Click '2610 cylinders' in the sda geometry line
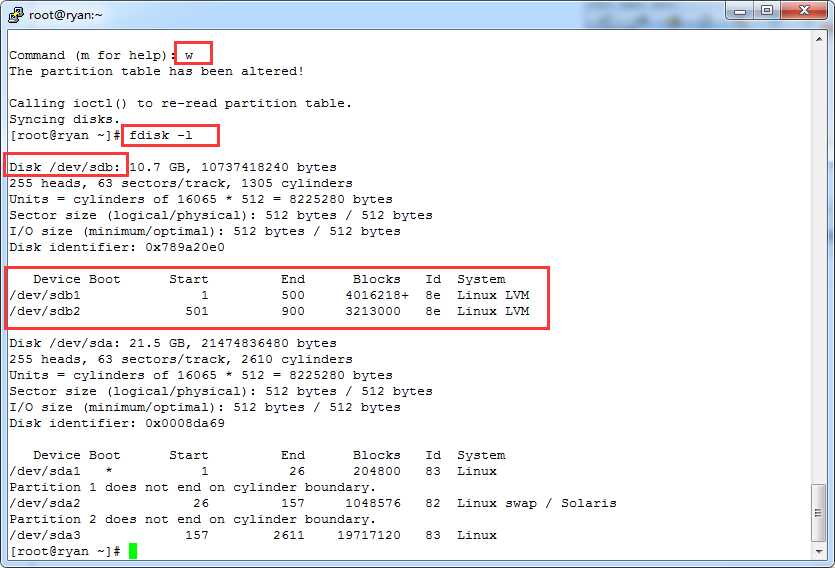This screenshot has width=835, height=568. pos(297,359)
